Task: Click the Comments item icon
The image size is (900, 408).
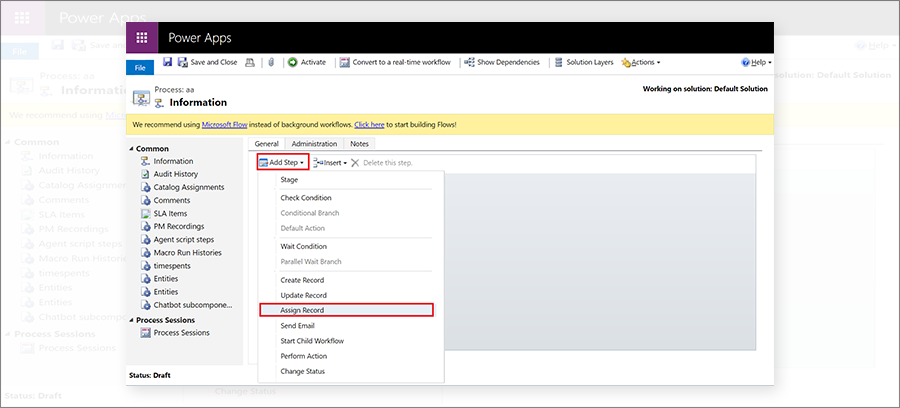Action: point(145,200)
